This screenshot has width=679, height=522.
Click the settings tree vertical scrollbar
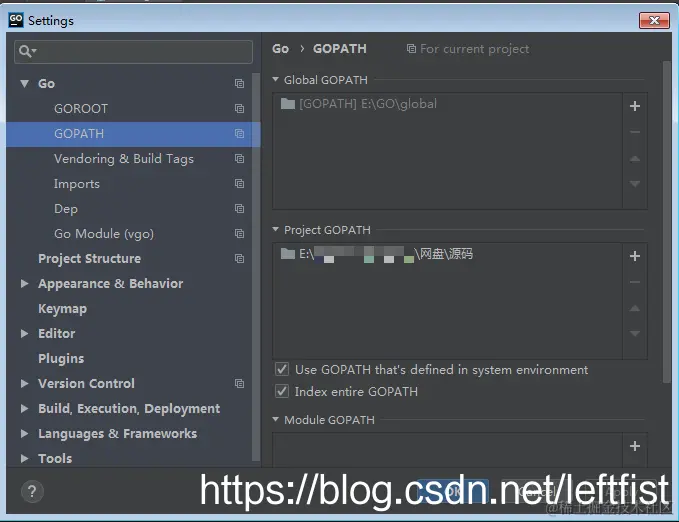click(256, 266)
